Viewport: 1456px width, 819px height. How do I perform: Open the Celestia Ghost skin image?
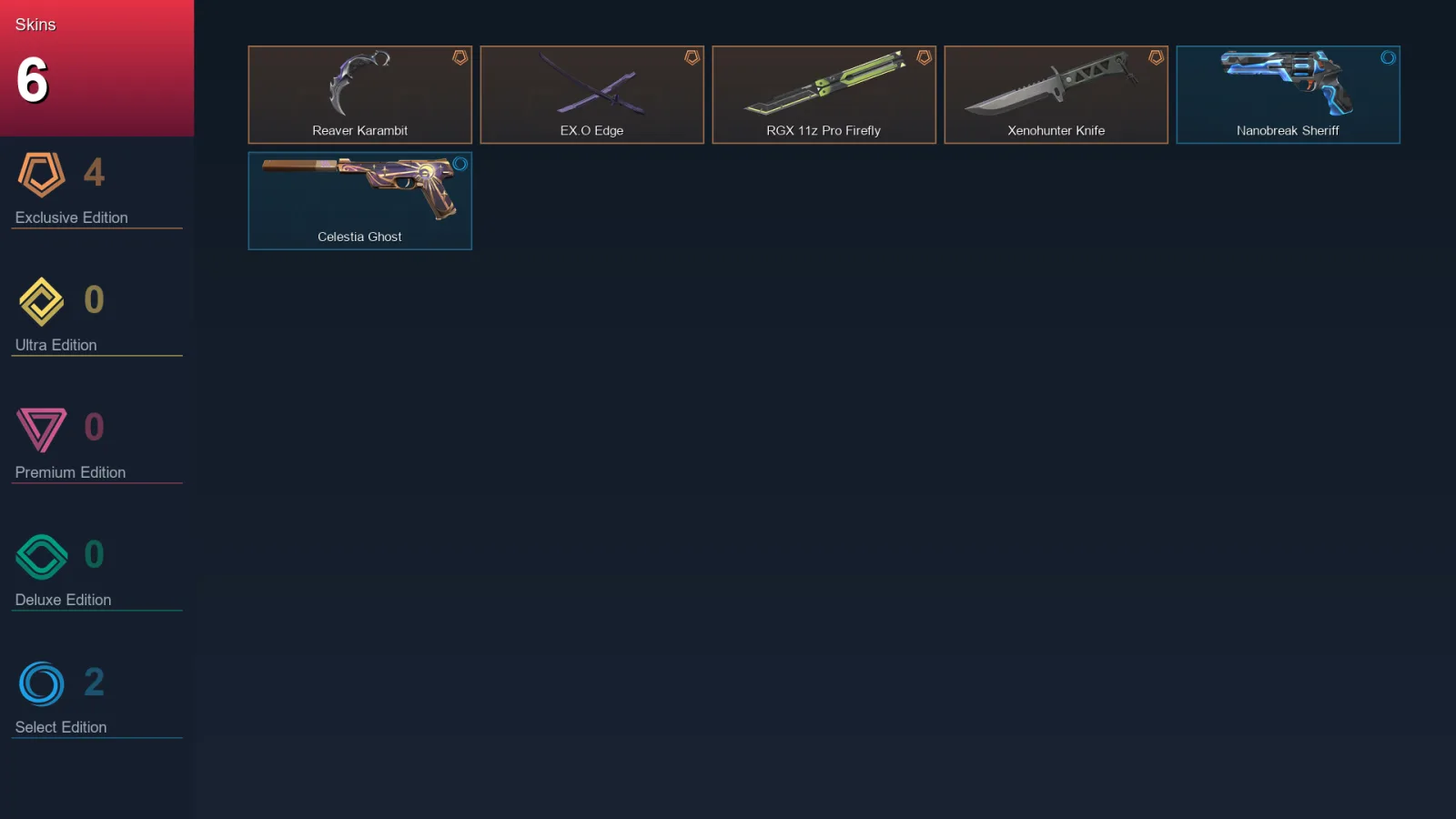pos(359,188)
